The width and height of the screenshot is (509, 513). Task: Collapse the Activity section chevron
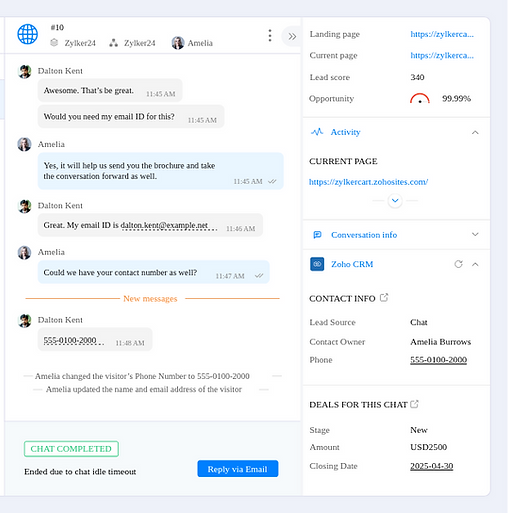(x=475, y=132)
